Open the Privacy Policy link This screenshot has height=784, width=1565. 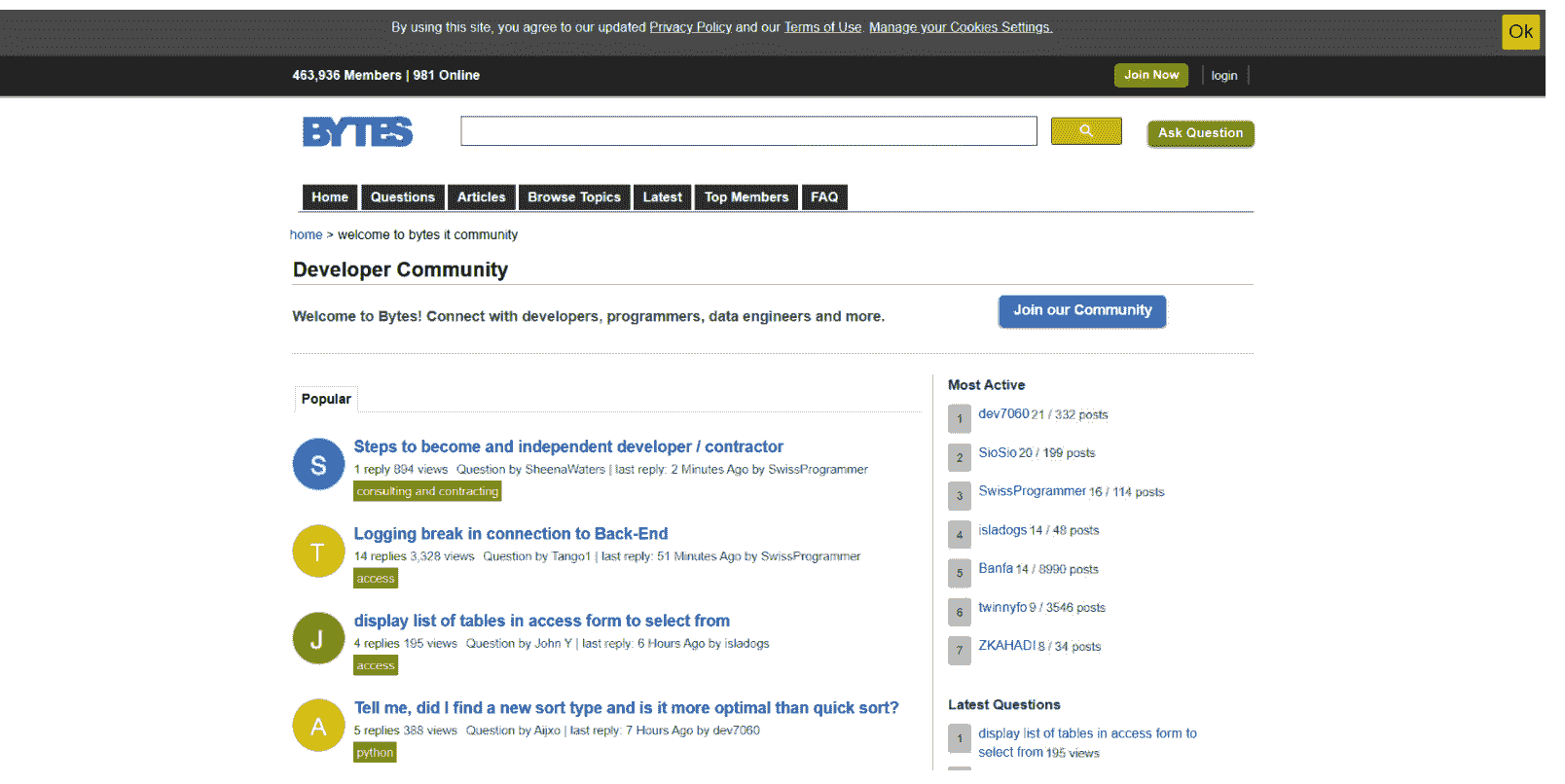(x=690, y=27)
